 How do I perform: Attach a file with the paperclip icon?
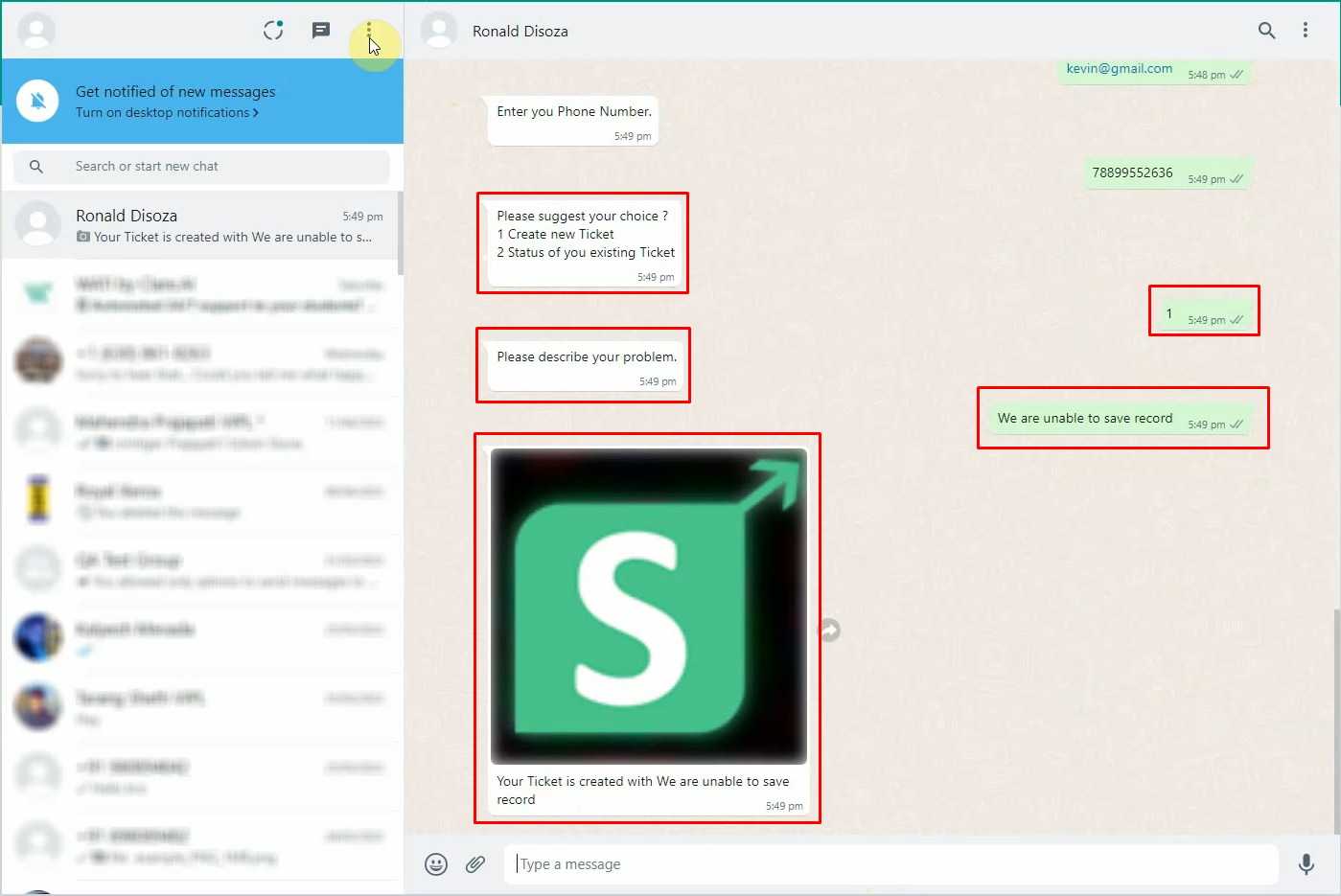tap(475, 864)
